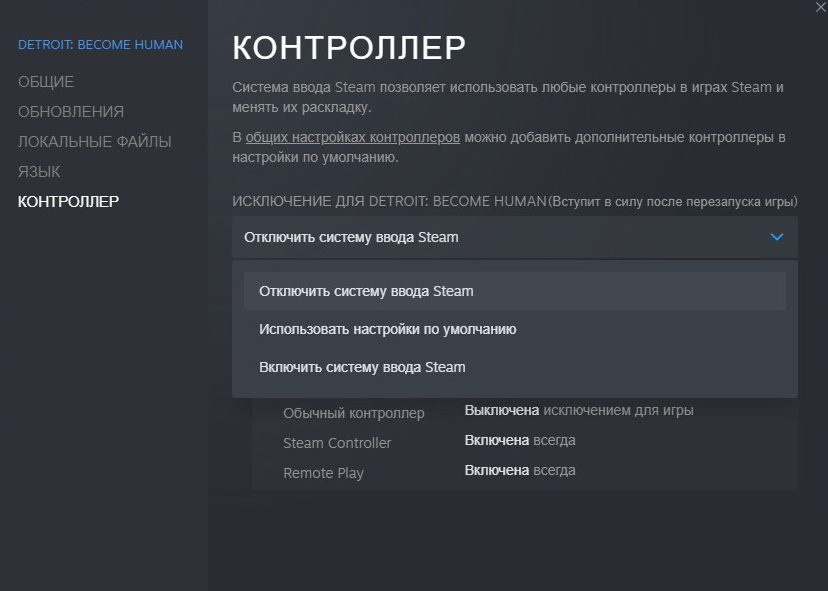Open the 'общих настройках контроллеров' link
The height and width of the screenshot is (591, 828).
pyautogui.click(x=352, y=137)
